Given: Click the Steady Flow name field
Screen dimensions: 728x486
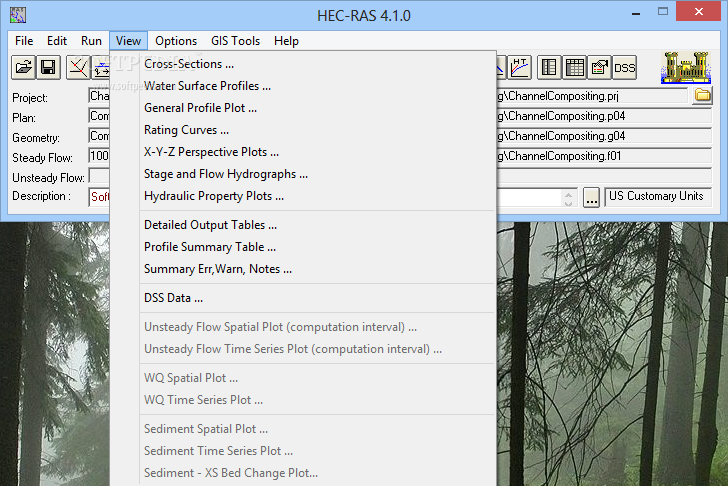Looking at the screenshot, I should click(x=99, y=156).
